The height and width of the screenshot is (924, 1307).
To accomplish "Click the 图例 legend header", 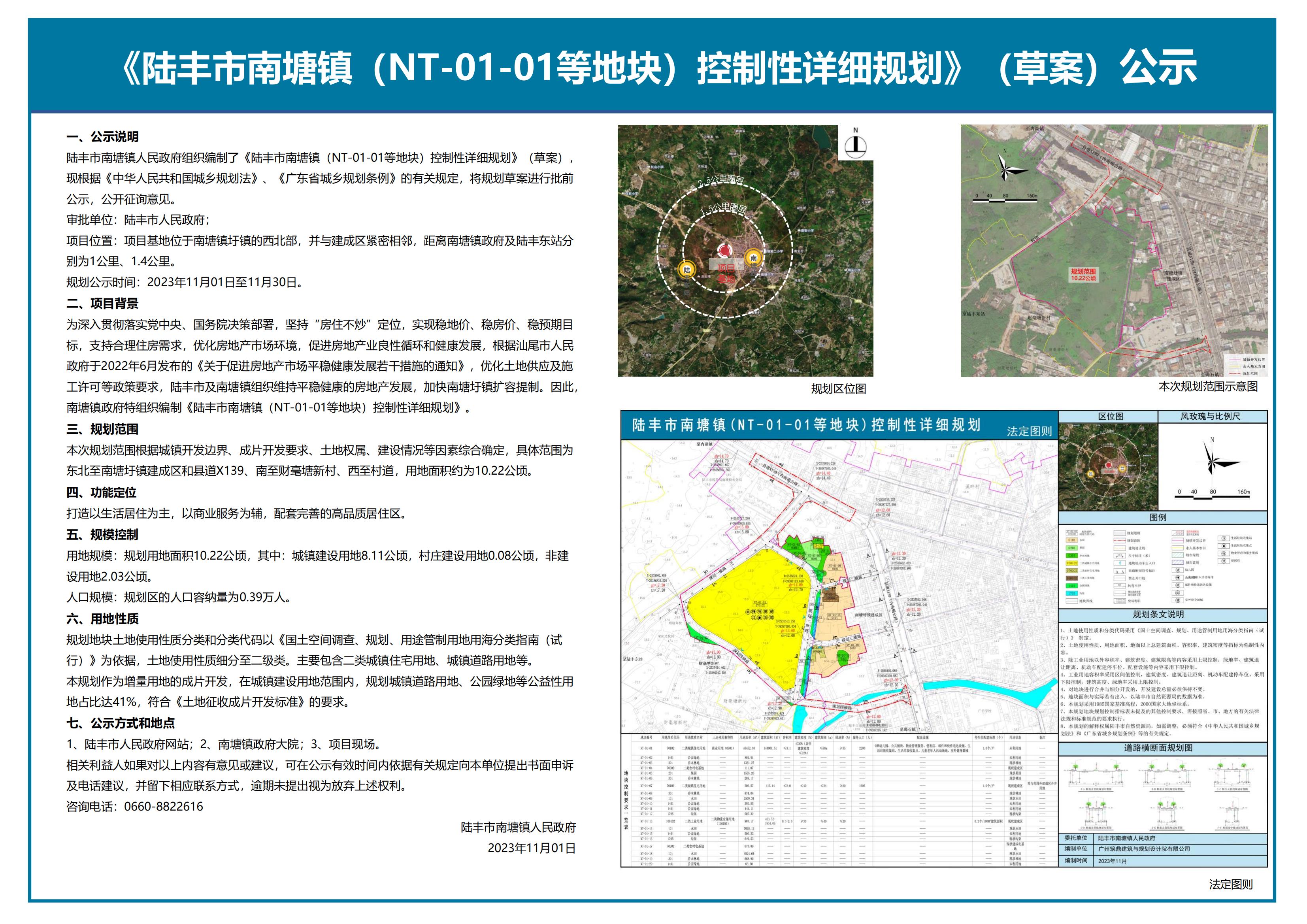I will pos(1157,517).
